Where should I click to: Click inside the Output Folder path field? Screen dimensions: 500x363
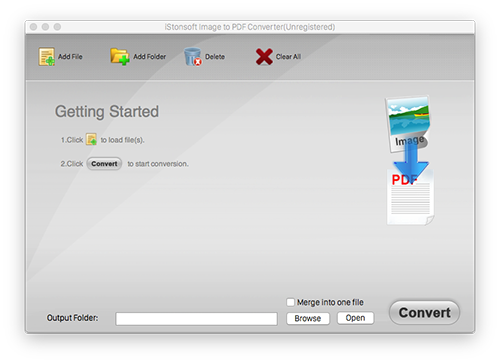(196, 319)
